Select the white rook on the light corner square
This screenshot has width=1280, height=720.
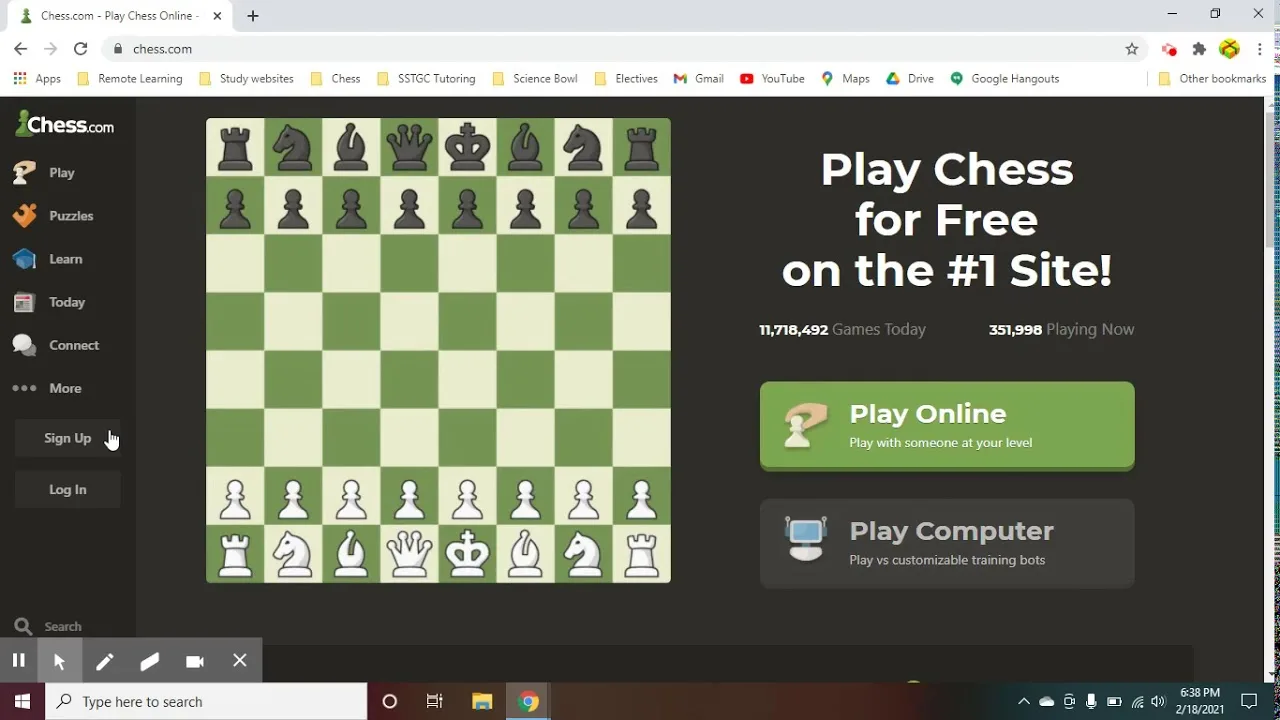(641, 553)
